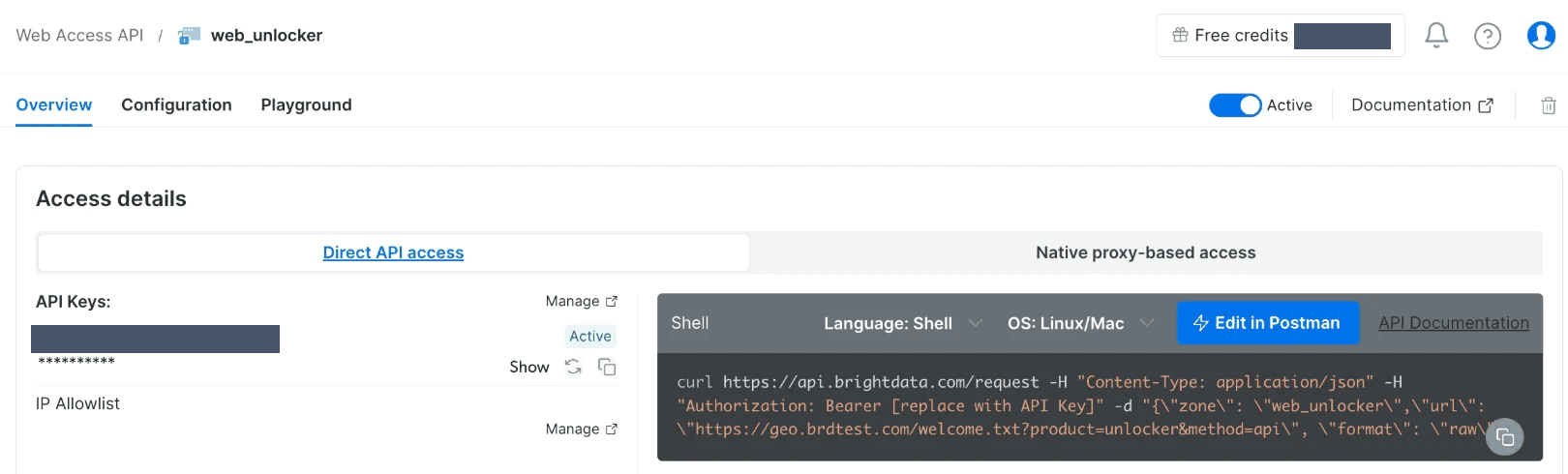Open Manage link for IP Allowlist
Viewport: 1568px width, 474px height.
click(581, 429)
